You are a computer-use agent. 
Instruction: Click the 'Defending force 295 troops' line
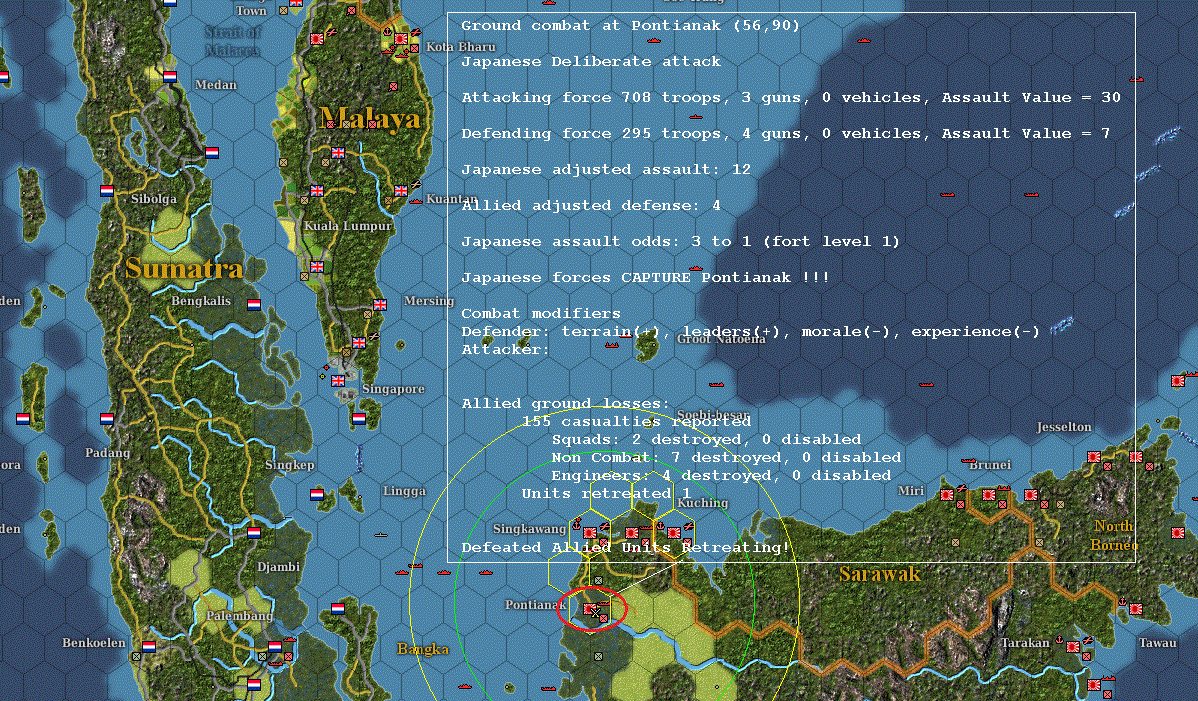[785, 133]
